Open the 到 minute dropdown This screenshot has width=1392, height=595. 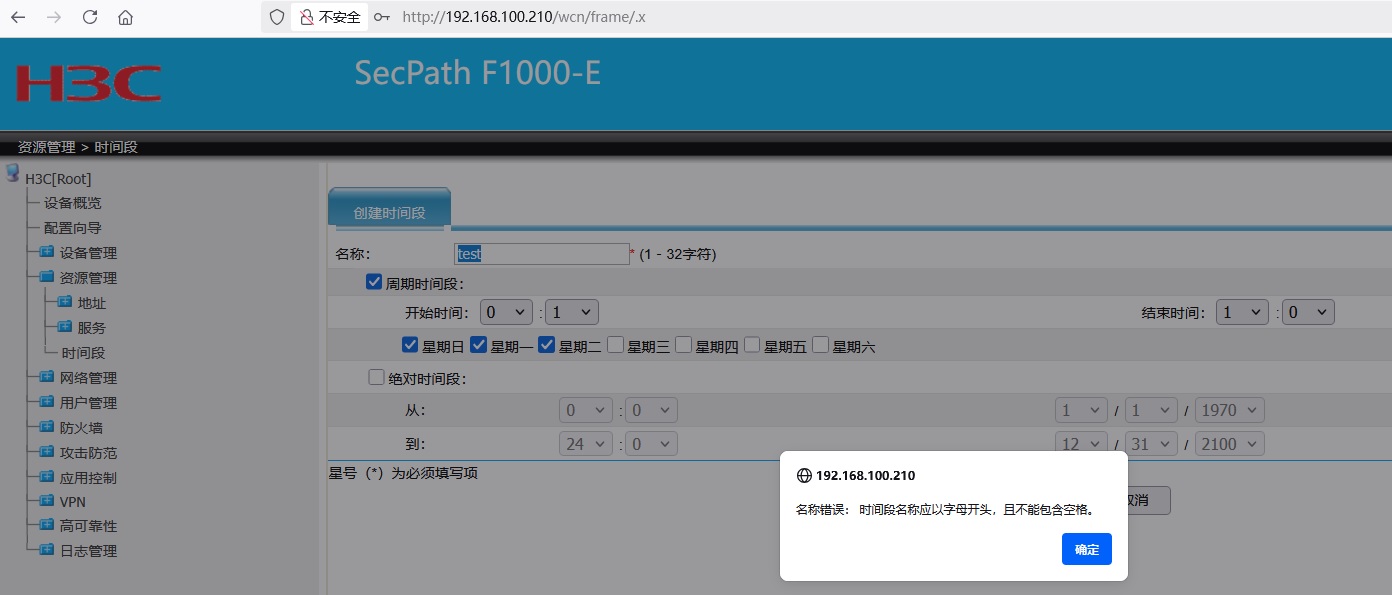coord(651,444)
